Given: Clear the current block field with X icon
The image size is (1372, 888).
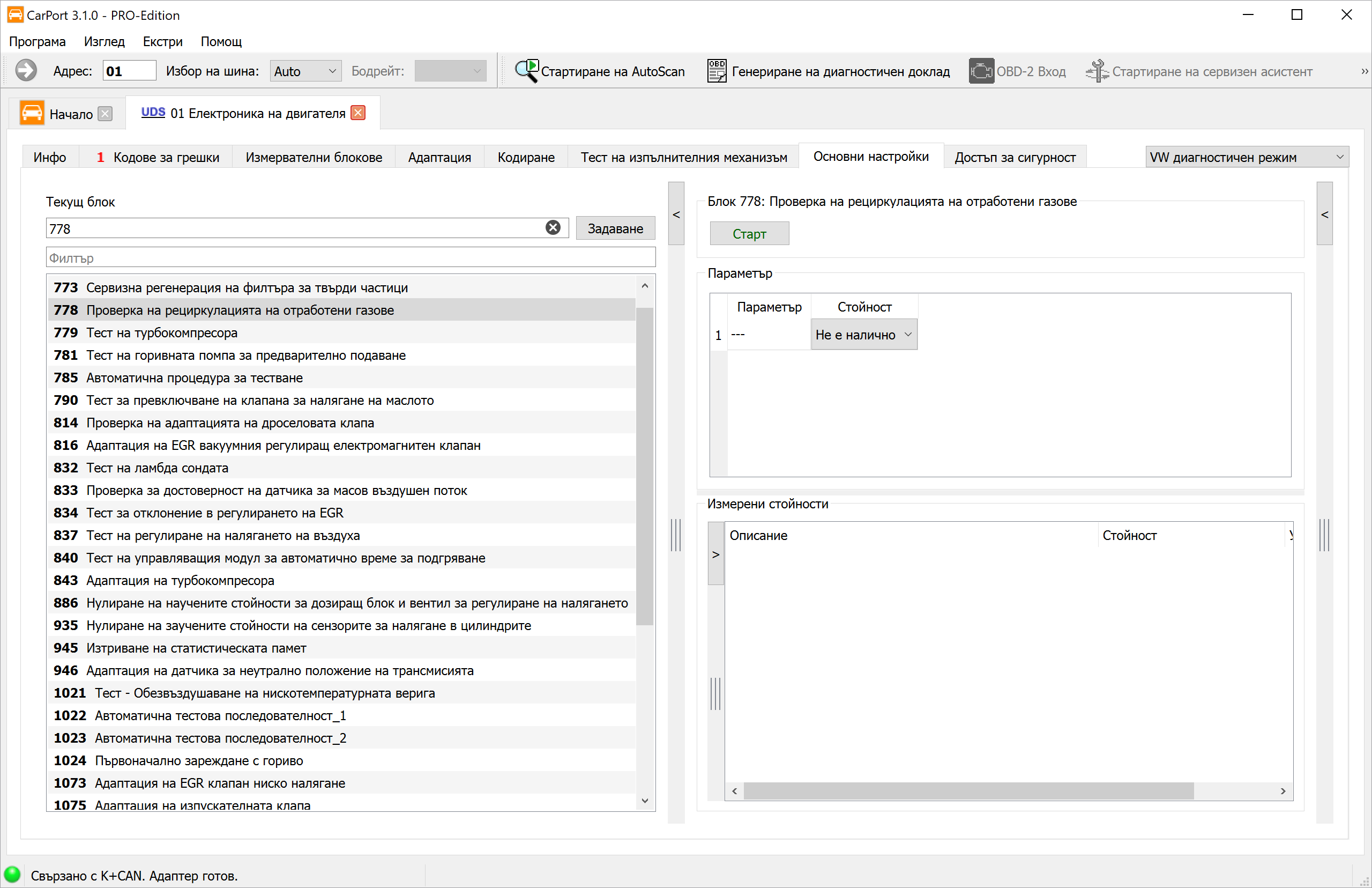Looking at the screenshot, I should pos(553,228).
